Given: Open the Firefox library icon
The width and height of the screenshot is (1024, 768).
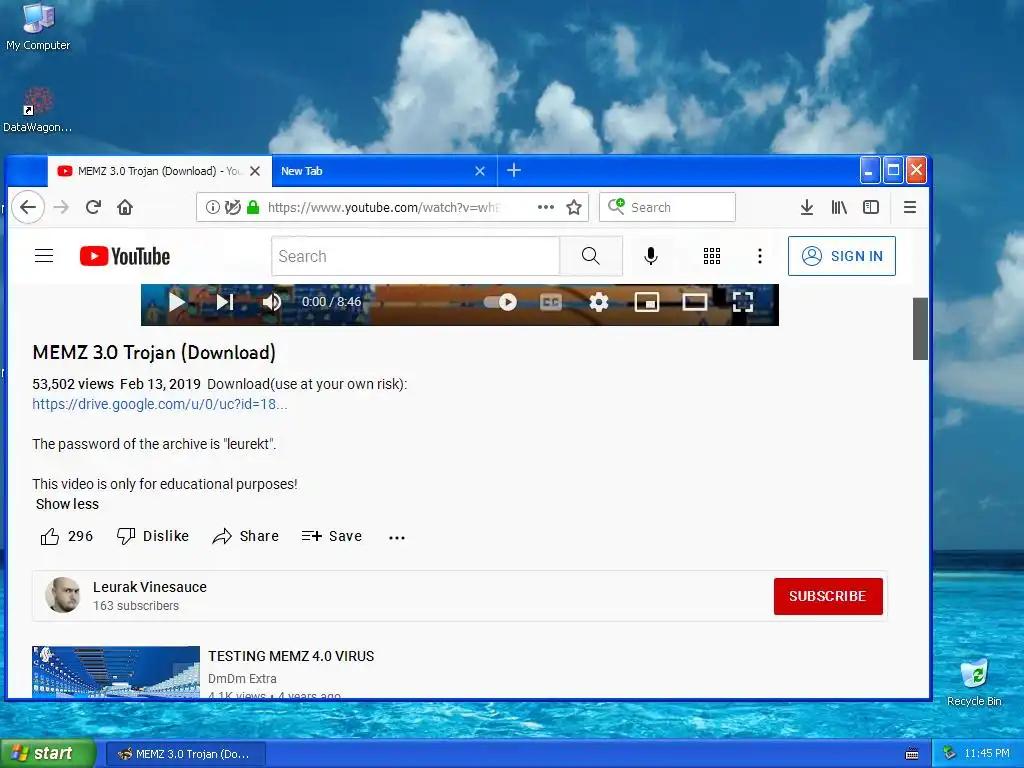Looking at the screenshot, I should pyautogui.click(x=839, y=208).
